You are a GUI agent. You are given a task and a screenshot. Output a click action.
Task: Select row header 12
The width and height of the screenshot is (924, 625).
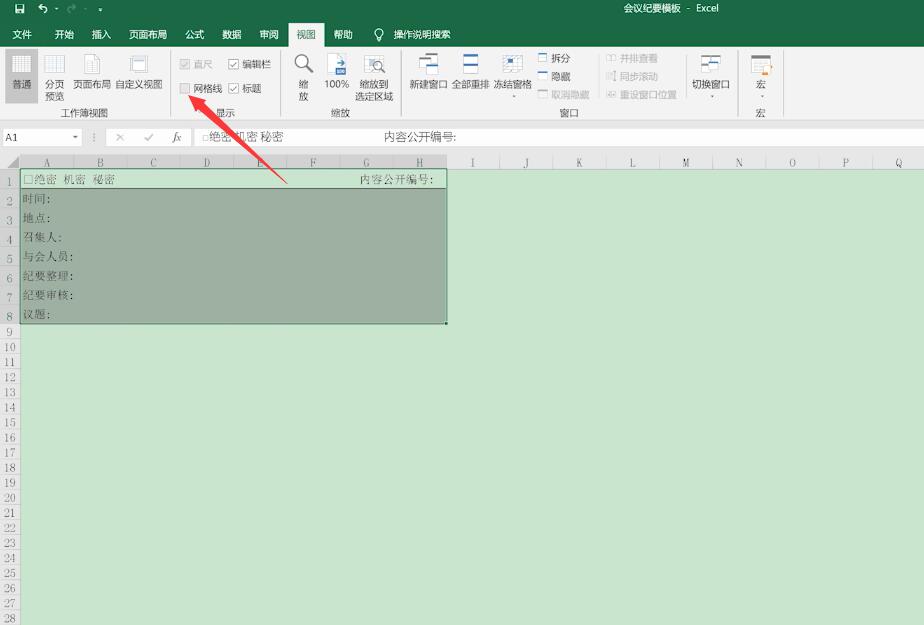click(x=10, y=377)
